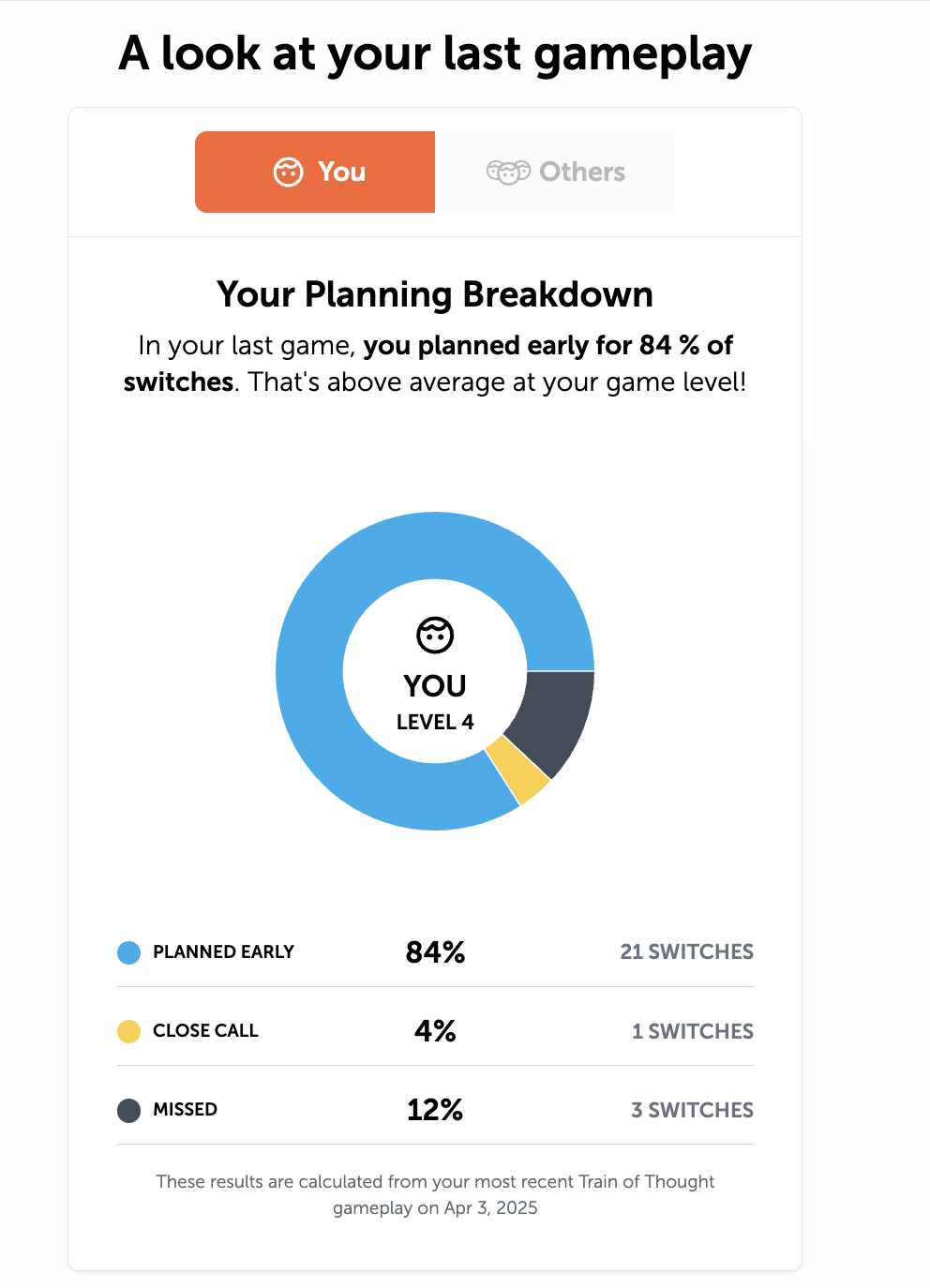930x1288 pixels.
Task: Click the 84% planned early value
Action: pos(435,952)
